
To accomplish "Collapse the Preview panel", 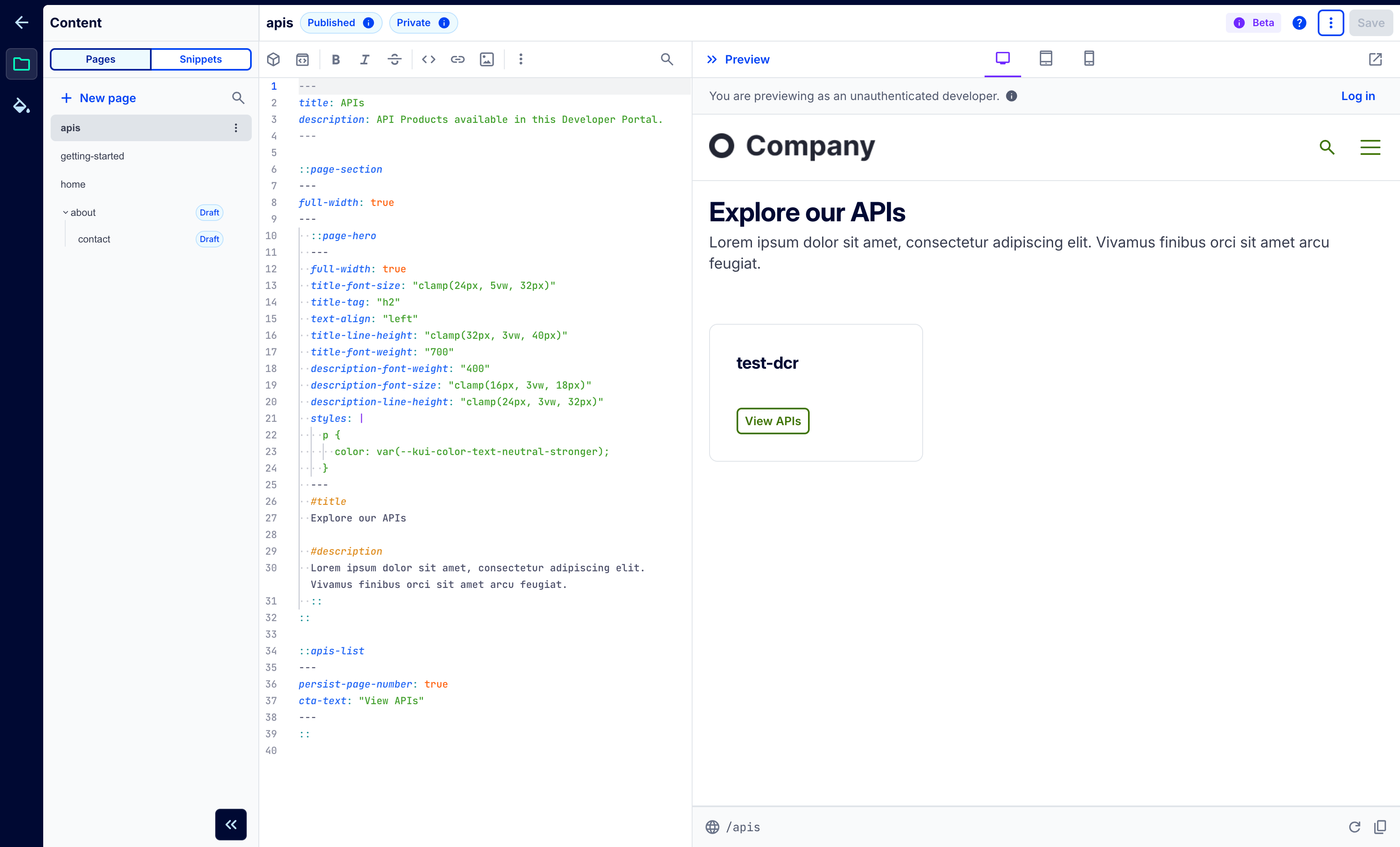I will pyautogui.click(x=712, y=60).
